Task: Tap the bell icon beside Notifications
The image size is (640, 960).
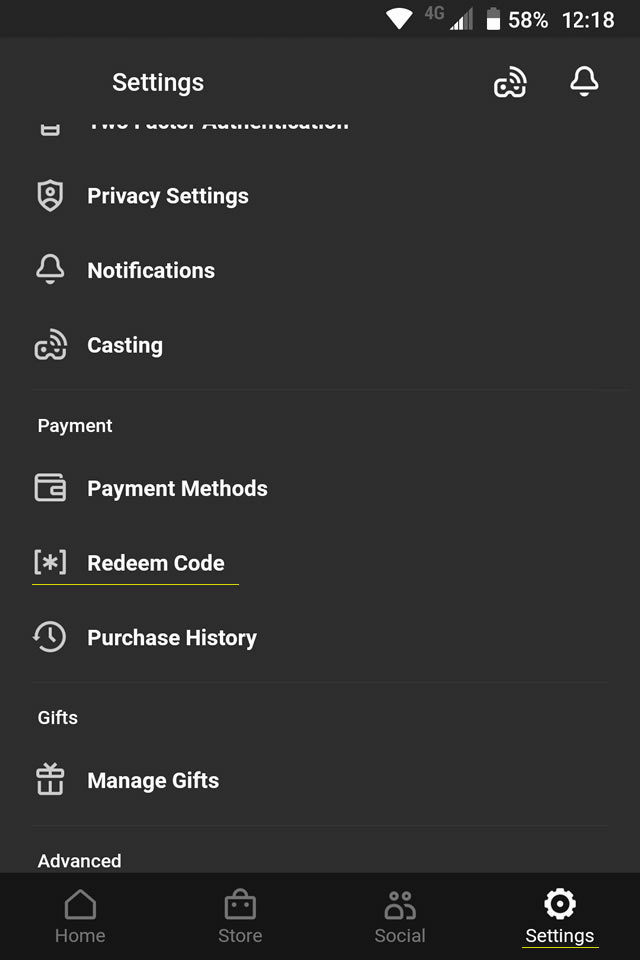Action: point(50,269)
